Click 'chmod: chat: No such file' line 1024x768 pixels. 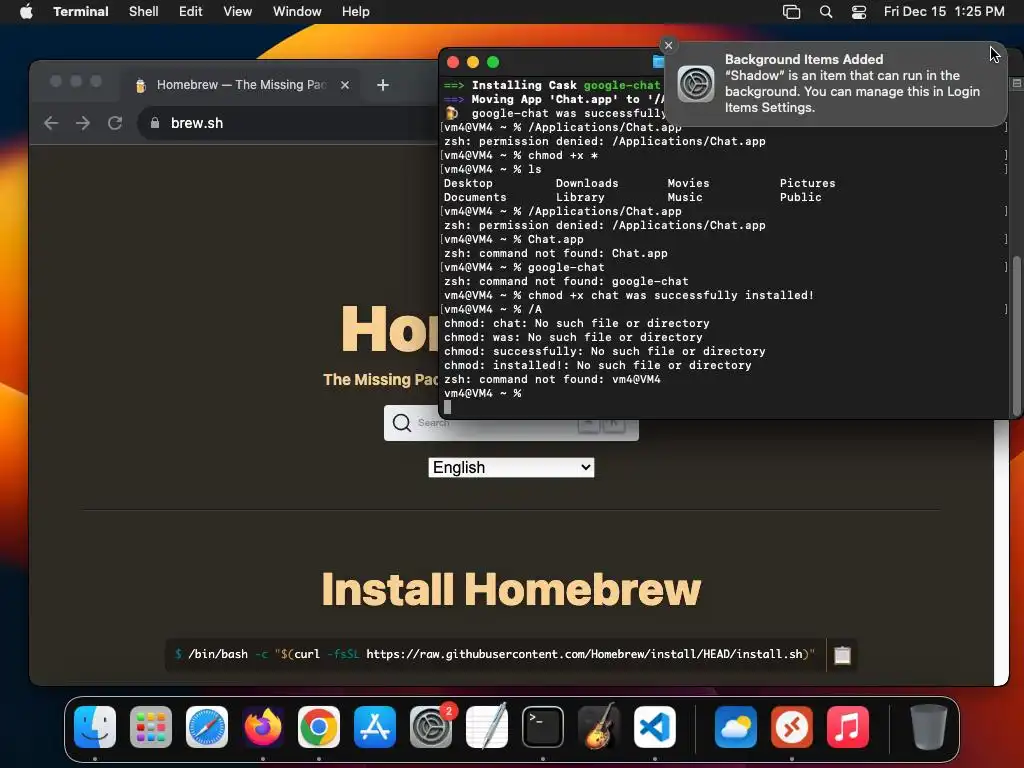577,323
